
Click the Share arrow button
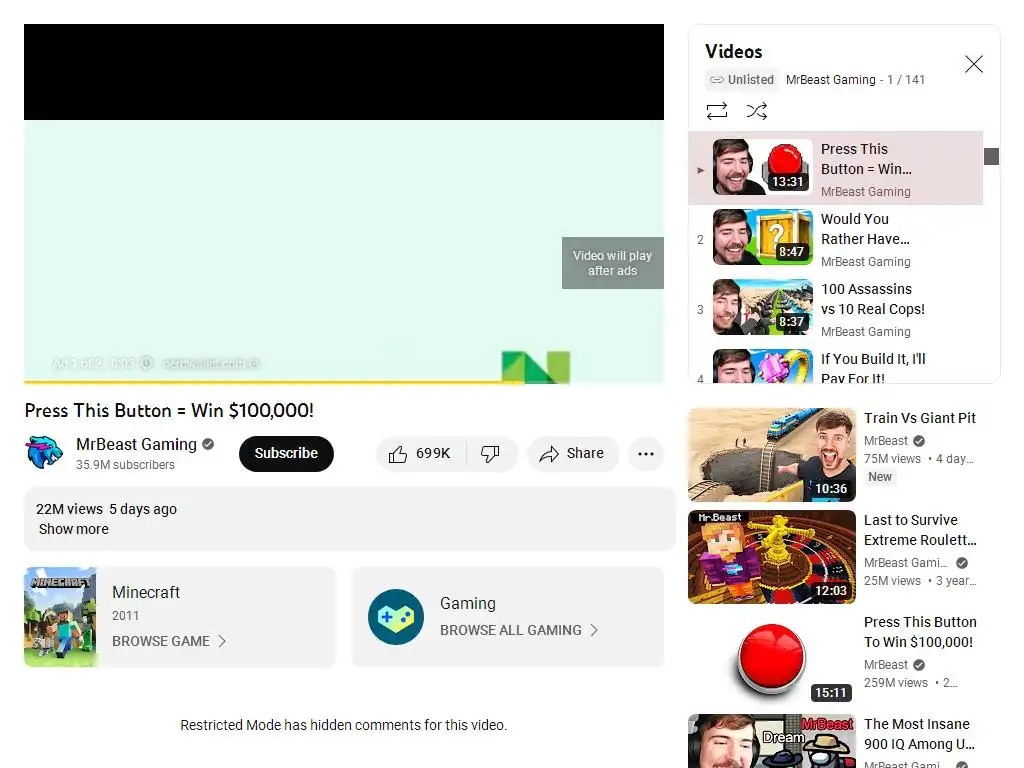click(572, 454)
